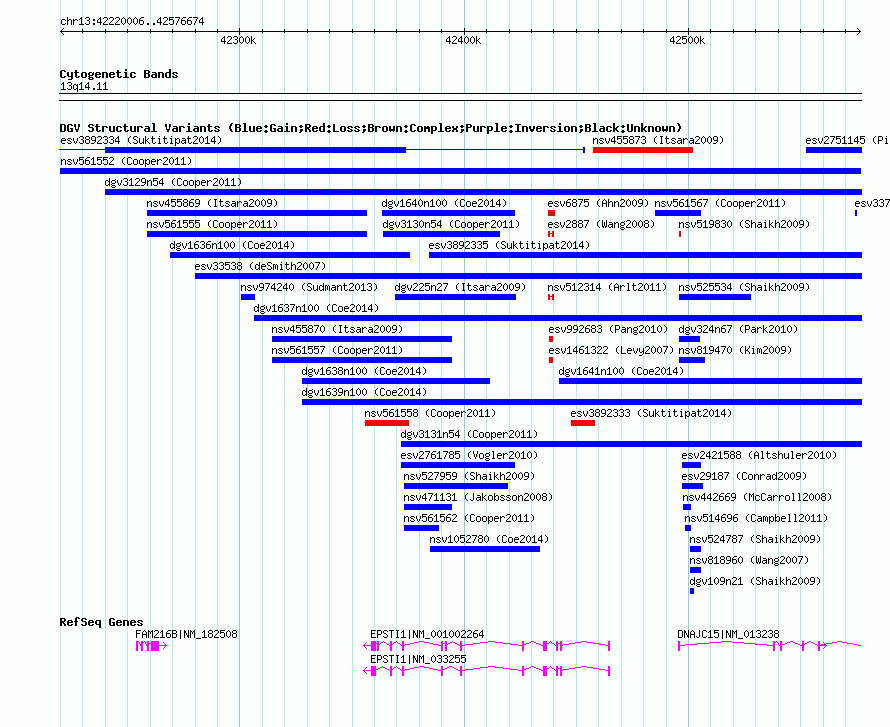
Task: Open dgv1640n100 (Coe2014) variant
Action: 444,203
